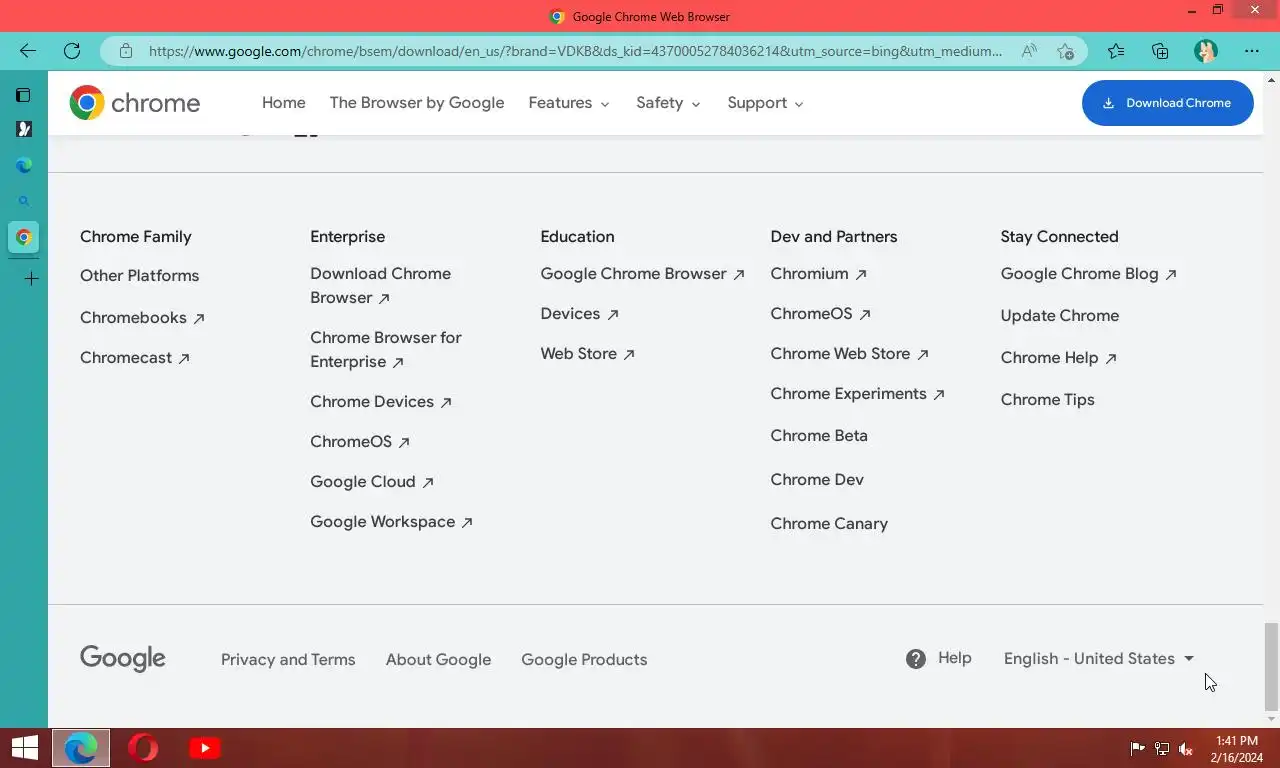Open Google Products footer link
This screenshot has height=768, width=1280.
pos(584,660)
